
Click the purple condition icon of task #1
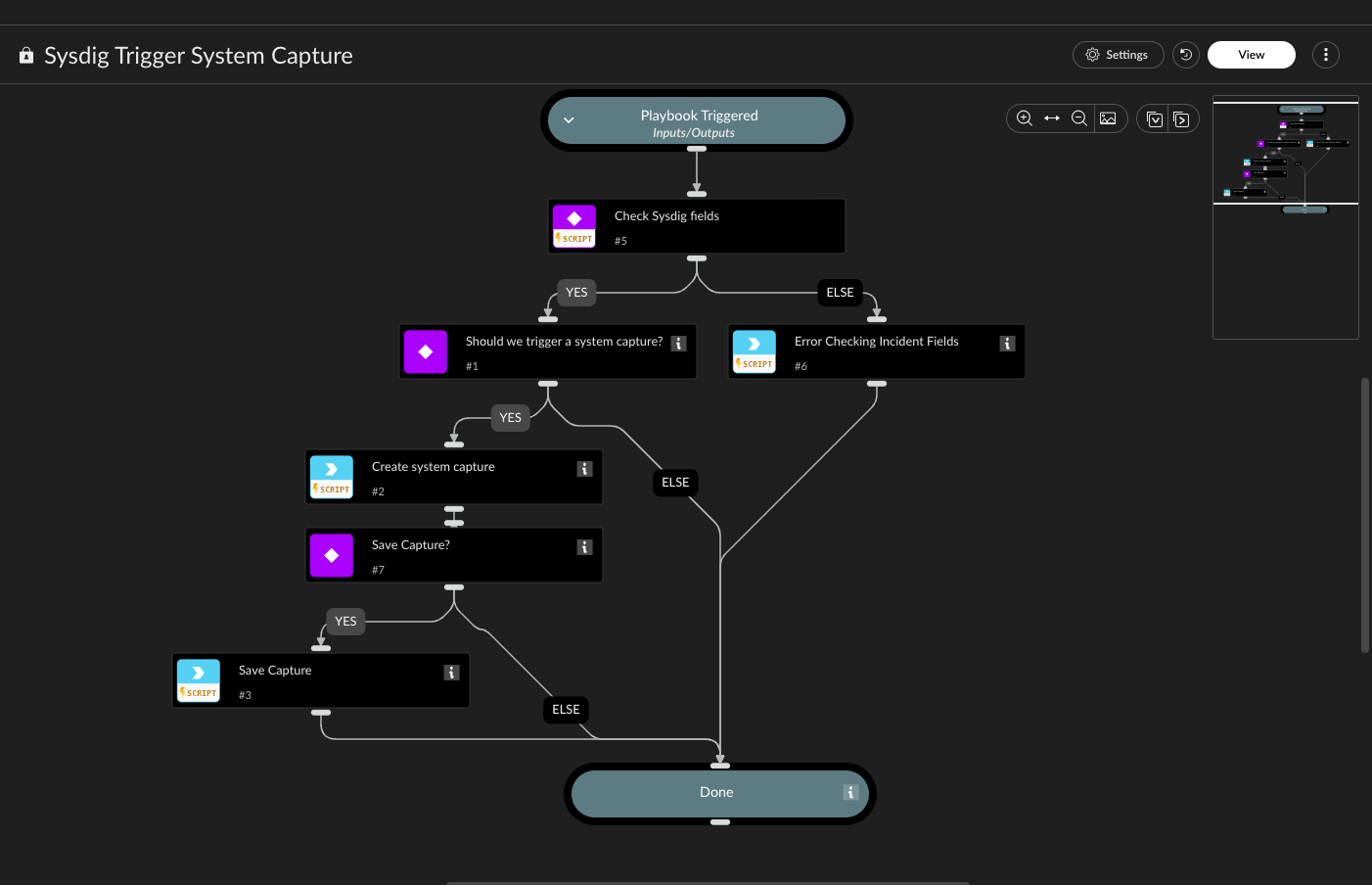click(426, 351)
